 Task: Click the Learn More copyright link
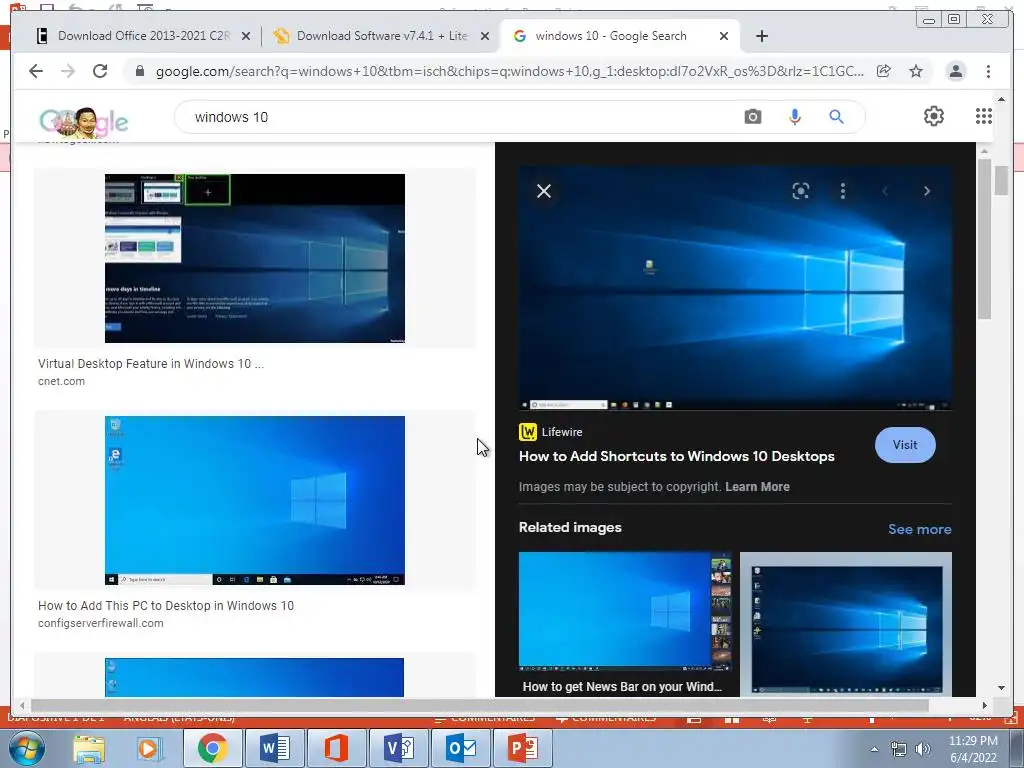click(758, 487)
